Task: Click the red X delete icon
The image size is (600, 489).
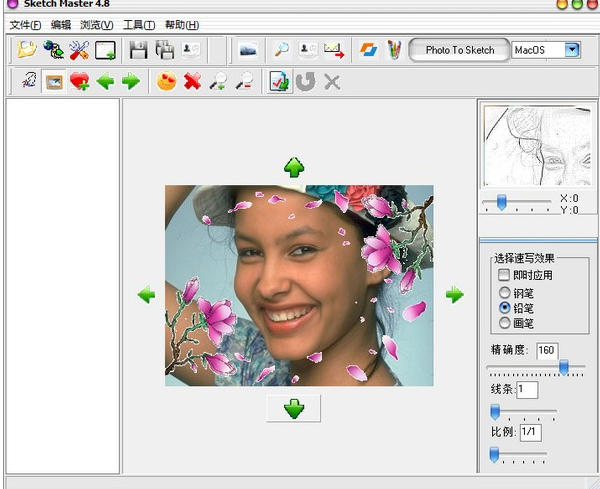Action: click(x=192, y=81)
